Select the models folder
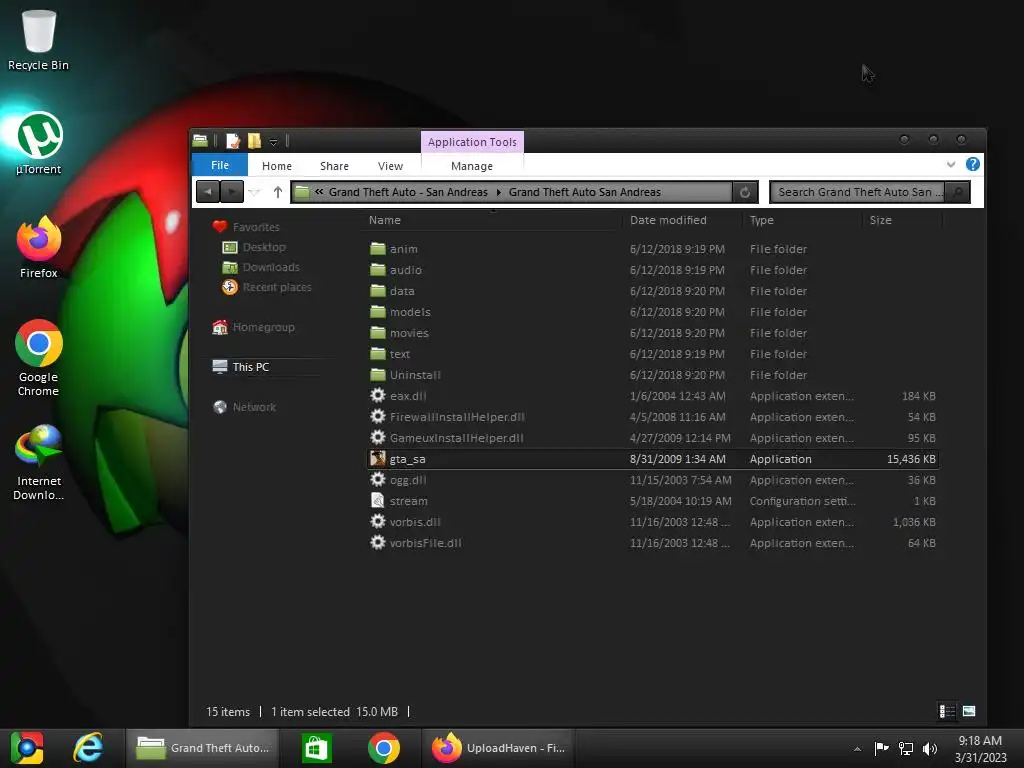Image resolution: width=1024 pixels, height=768 pixels. pyautogui.click(x=653, y=312)
